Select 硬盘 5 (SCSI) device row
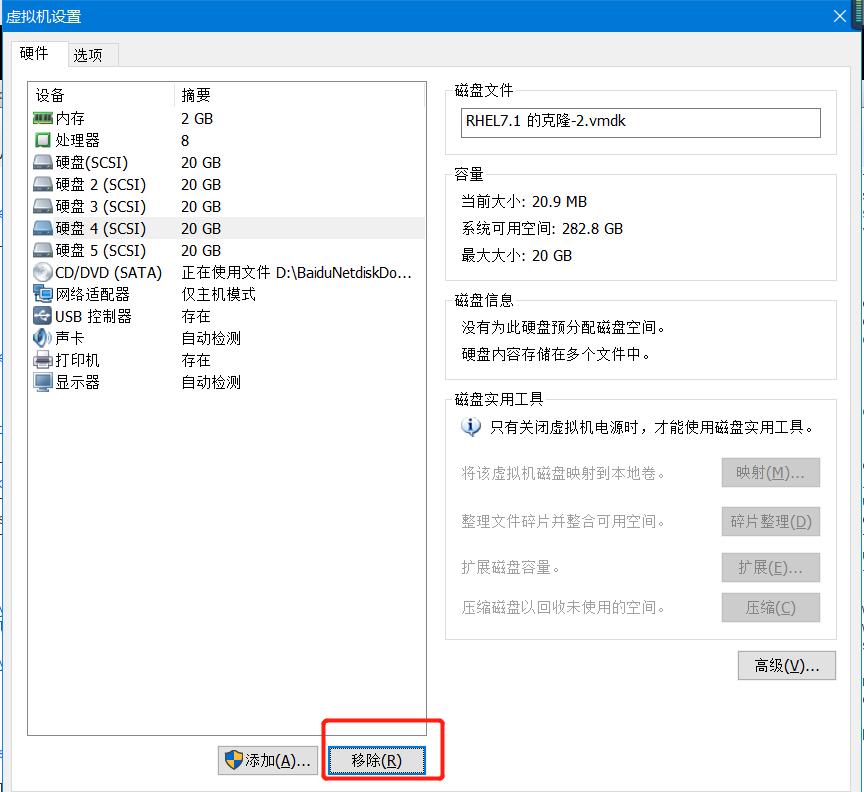Image resolution: width=864 pixels, height=792 pixels. (x=100, y=250)
